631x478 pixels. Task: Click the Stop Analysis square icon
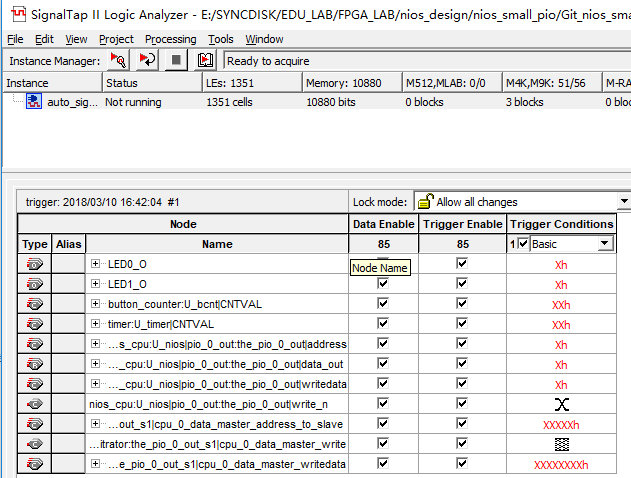[176, 60]
